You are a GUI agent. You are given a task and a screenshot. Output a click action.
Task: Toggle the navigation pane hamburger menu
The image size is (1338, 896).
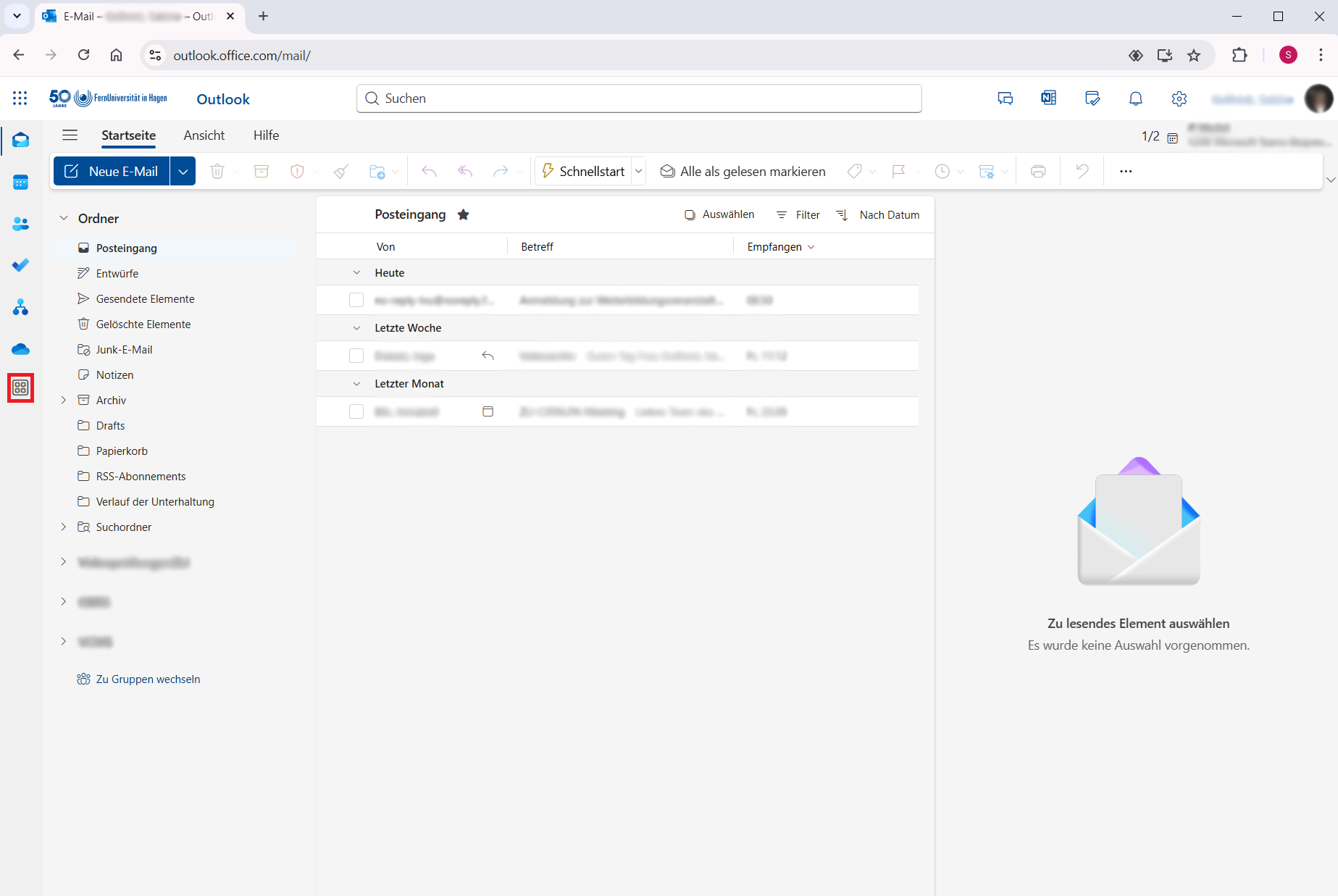coord(70,135)
